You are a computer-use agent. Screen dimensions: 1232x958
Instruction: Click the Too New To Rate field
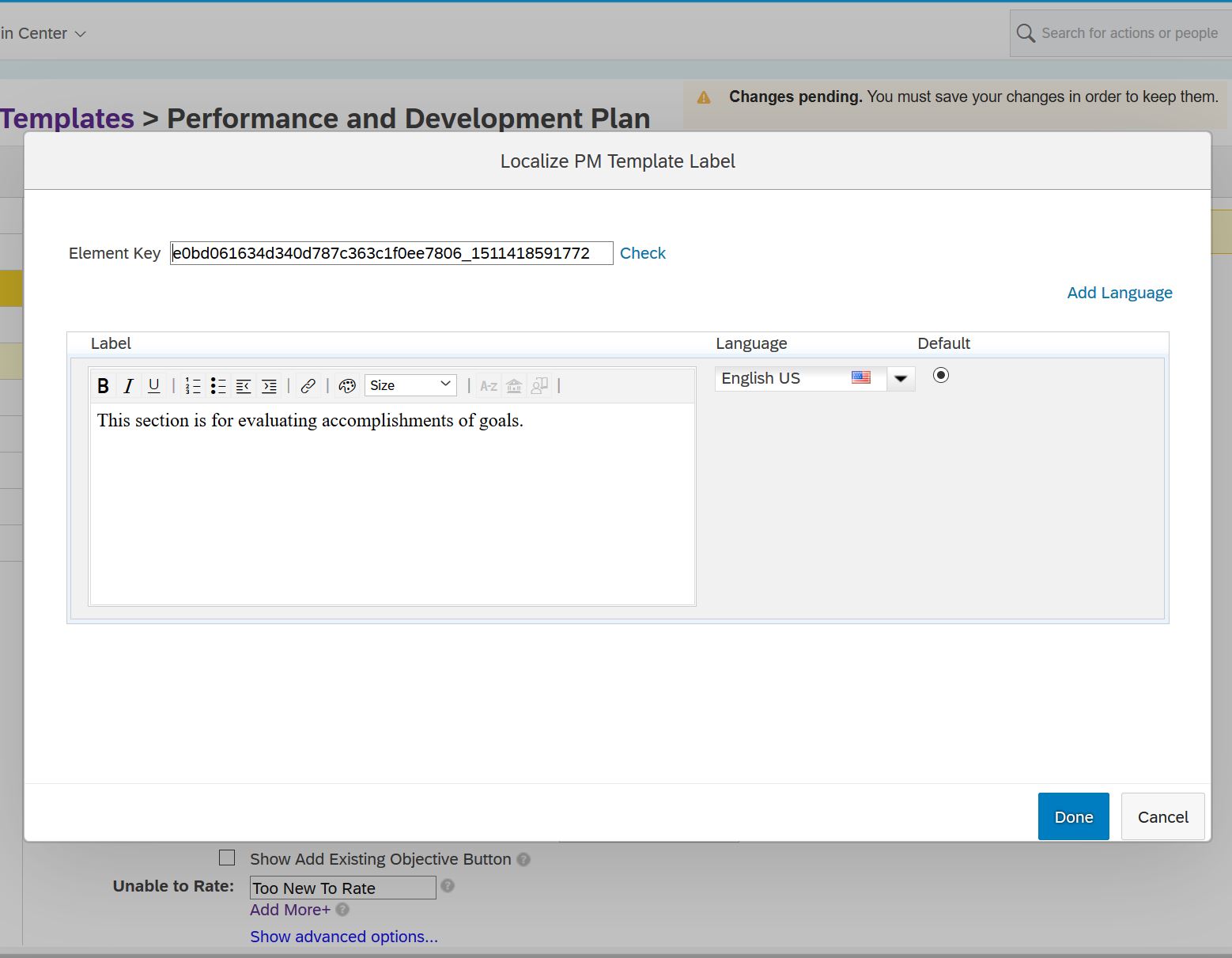click(x=343, y=888)
